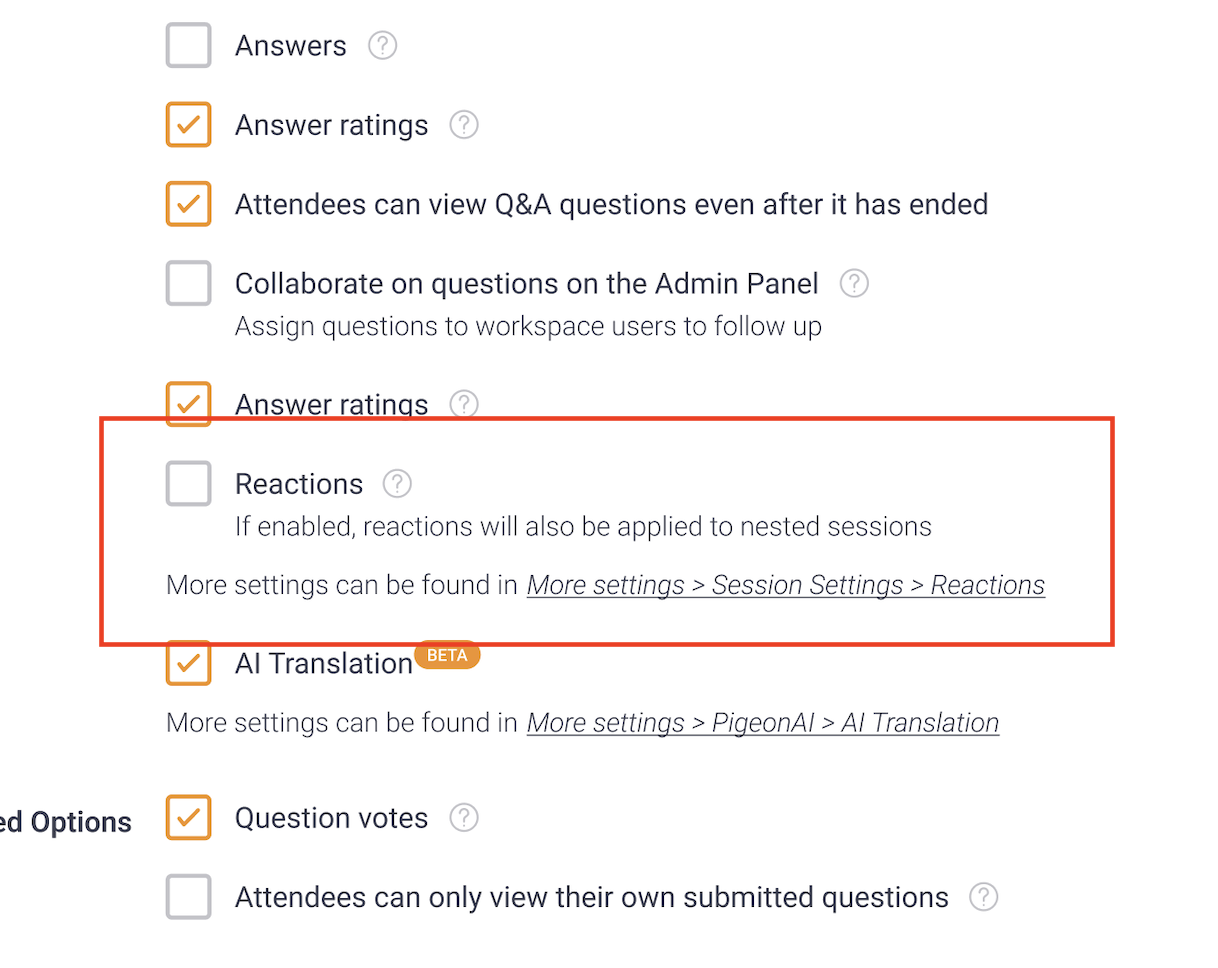
Task: Check Attendees can only view own questions
Action: (x=188, y=897)
